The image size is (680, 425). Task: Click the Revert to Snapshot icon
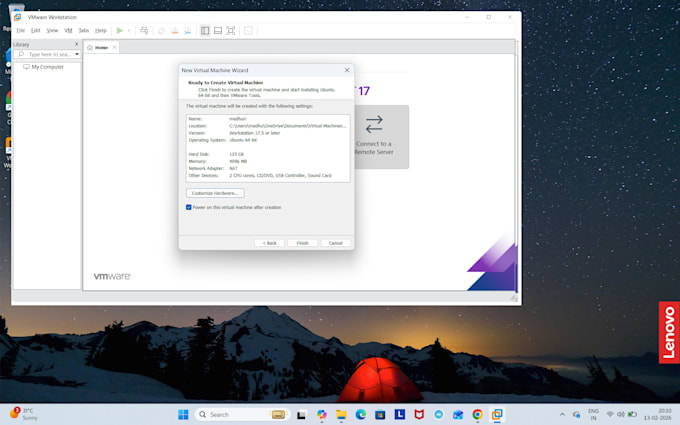pyautogui.click(x=175, y=30)
